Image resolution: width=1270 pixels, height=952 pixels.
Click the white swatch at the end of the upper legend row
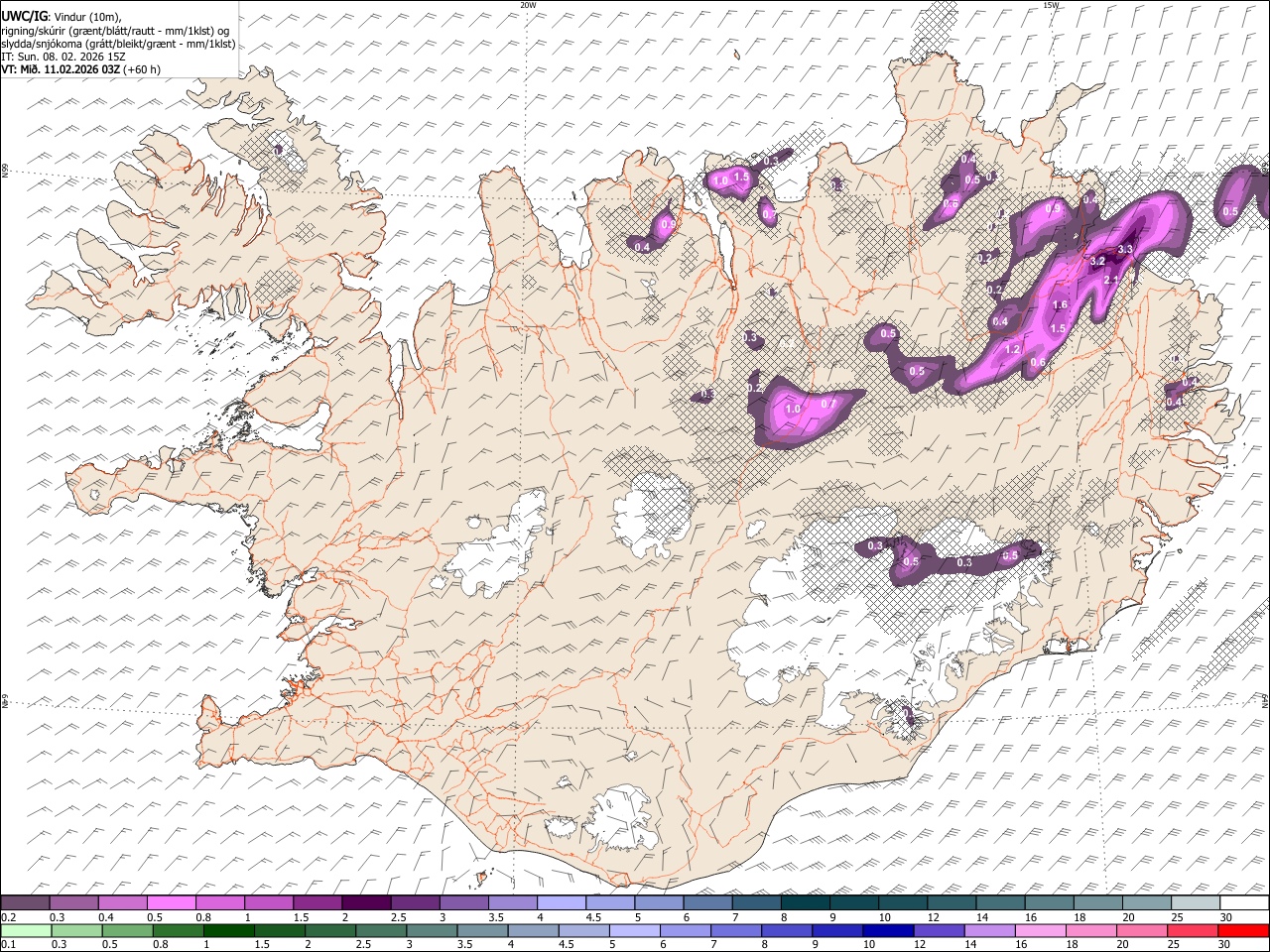click(x=1244, y=903)
